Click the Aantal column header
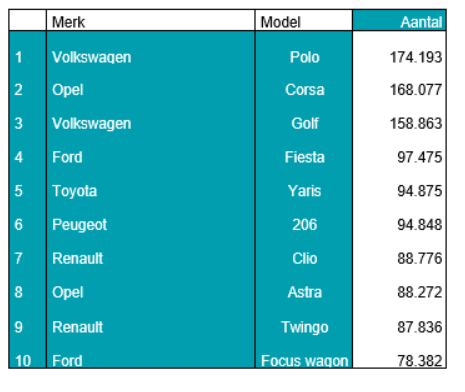This screenshot has width=465, height=392. pyautogui.click(x=399, y=21)
